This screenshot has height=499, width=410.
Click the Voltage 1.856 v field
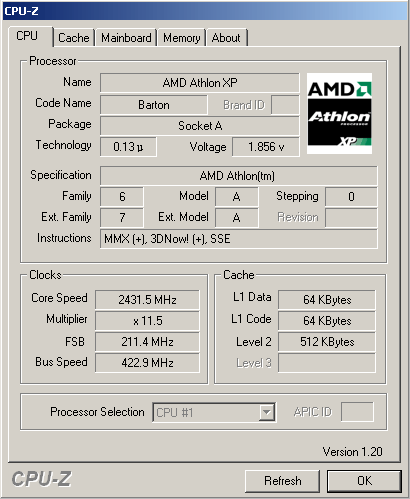click(x=266, y=147)
